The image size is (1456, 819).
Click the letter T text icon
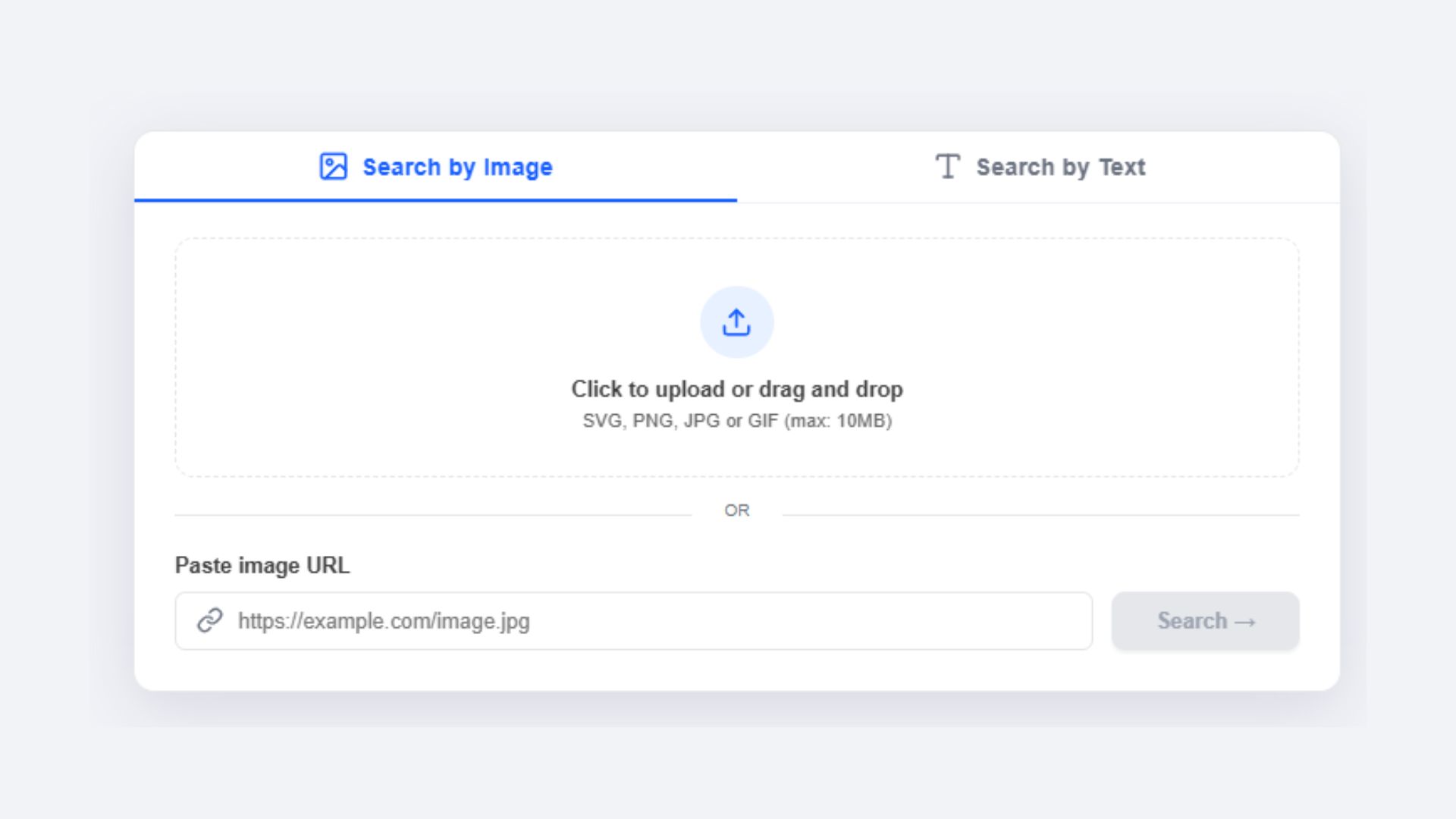[x=947, y=166]
